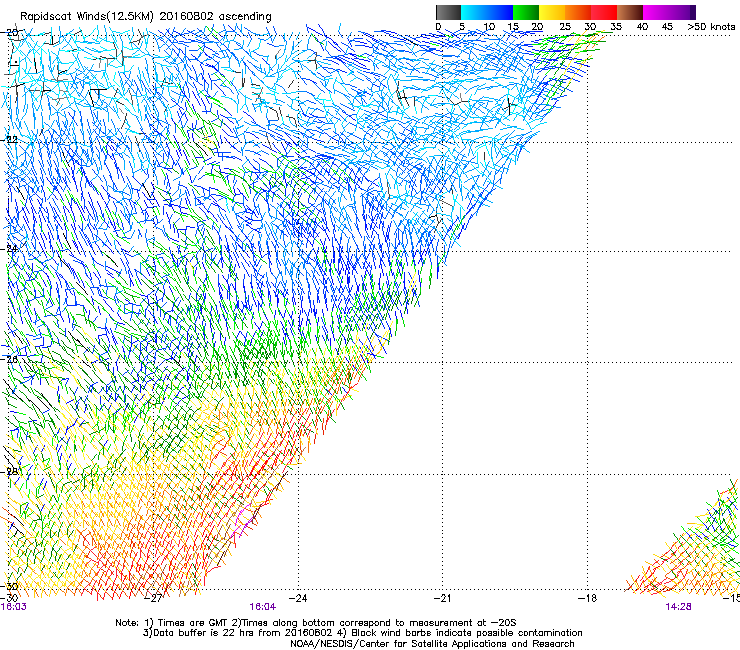Click the title 'Rapidscat Winds(12.5KM) 20160802 ascending'
The height and width of the screenshot is (650, 740).
coord(146,17)
